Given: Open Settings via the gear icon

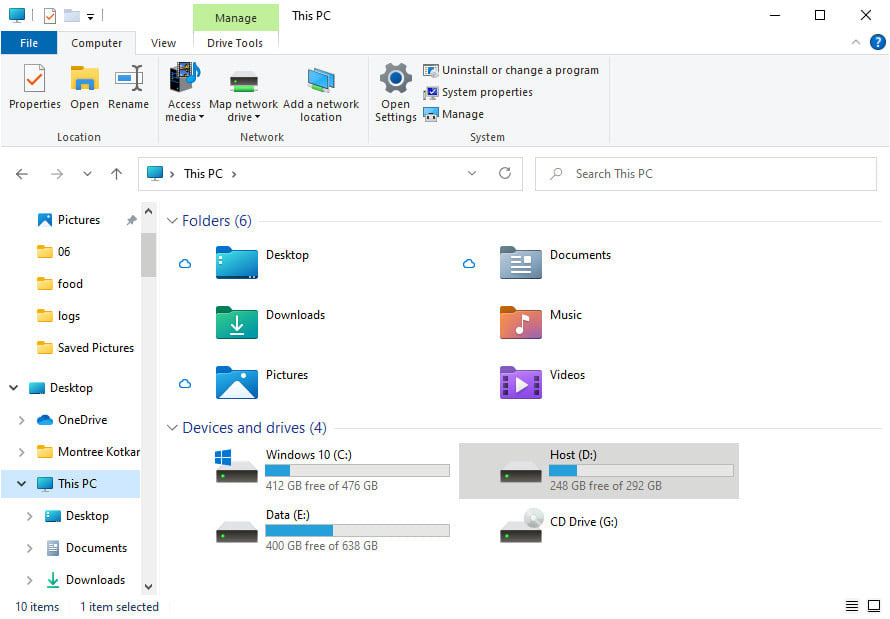Looking at the screenshot, I should pyautogui.click(x=395, y=90).
